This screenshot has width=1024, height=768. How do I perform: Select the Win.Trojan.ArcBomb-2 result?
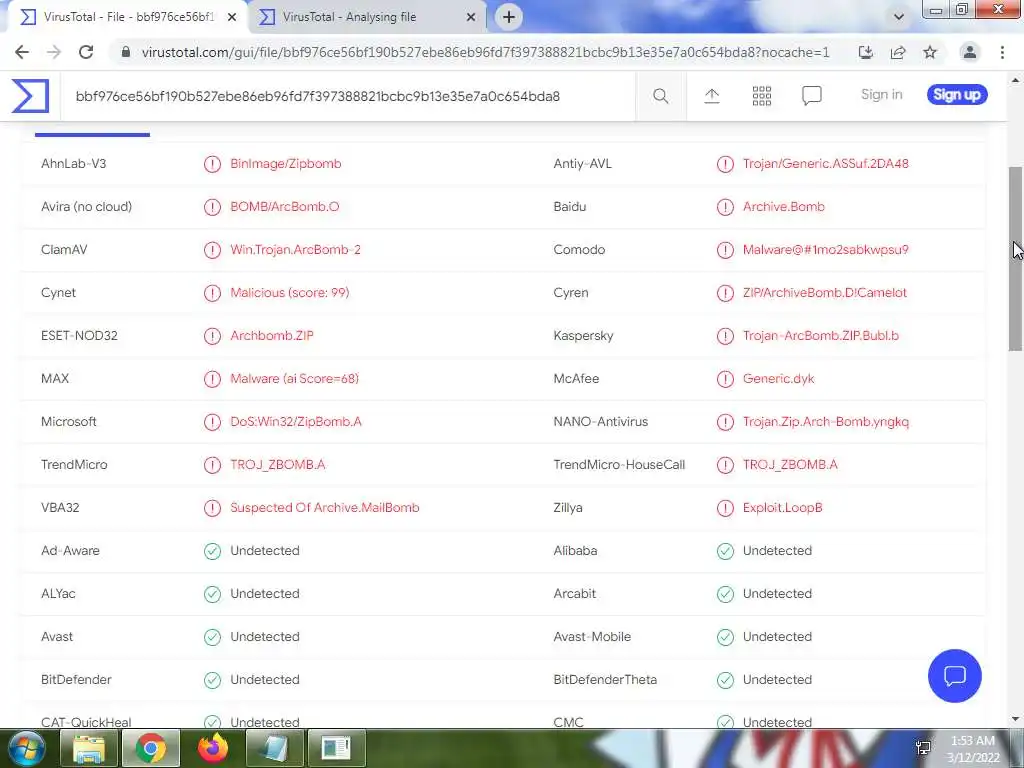click(295, 250)
